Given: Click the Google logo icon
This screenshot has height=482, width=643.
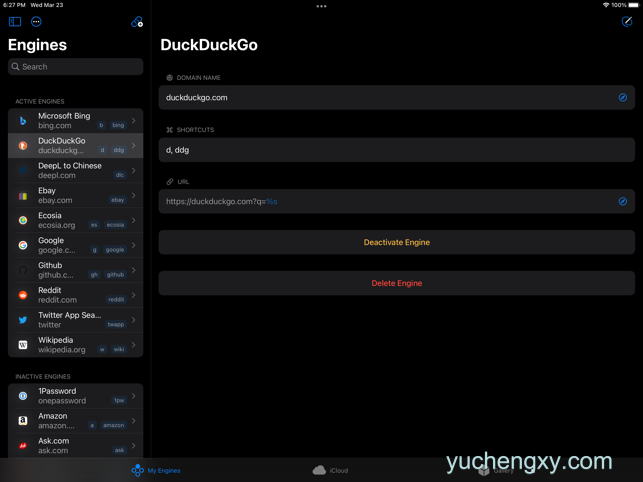Looking at the screenshot, I should pyautogui.click(x=23, y=245).
